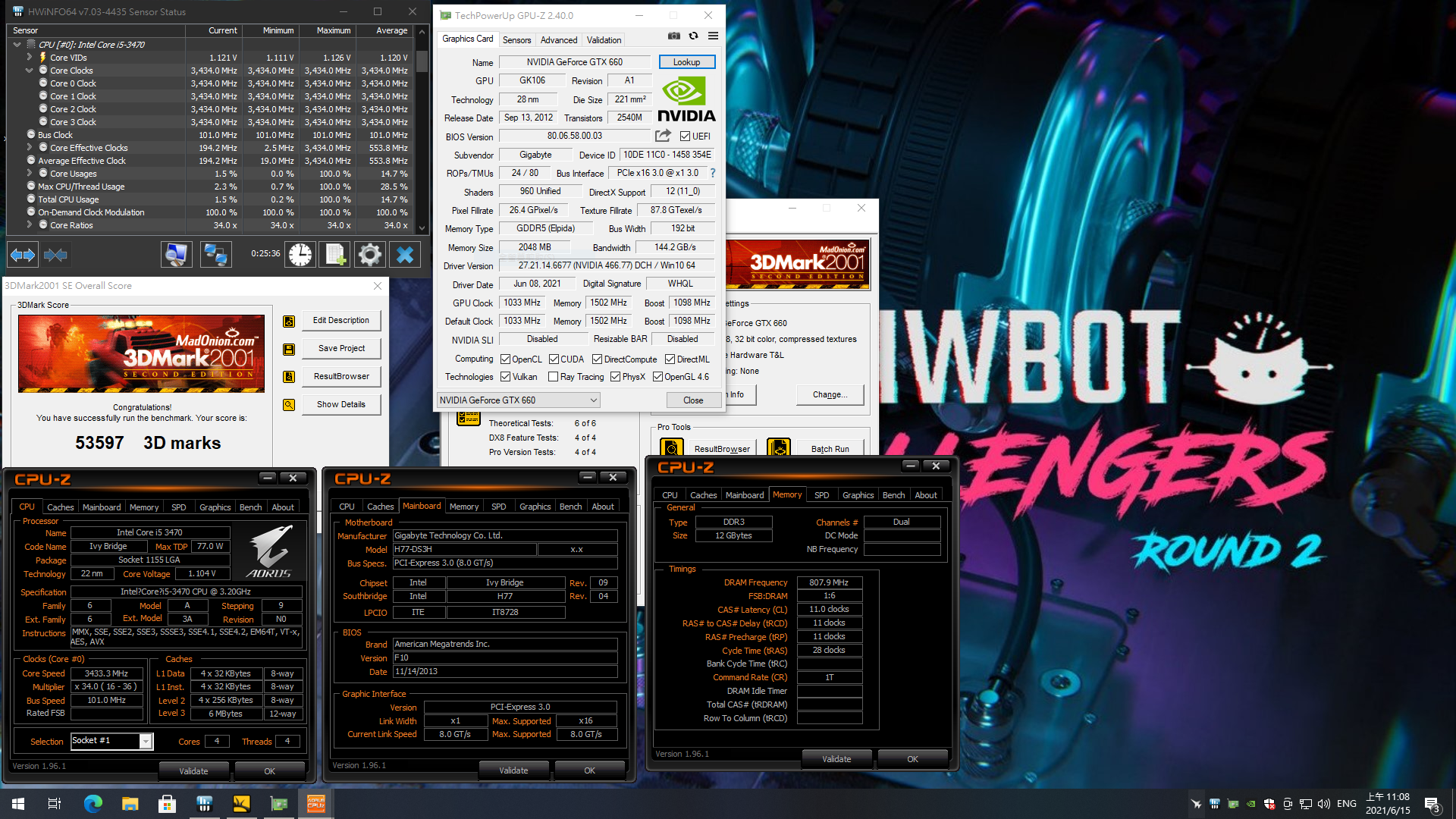Click volume speaker tray icon
The height and width of the screenshot is (819, 1456).
1324,804
